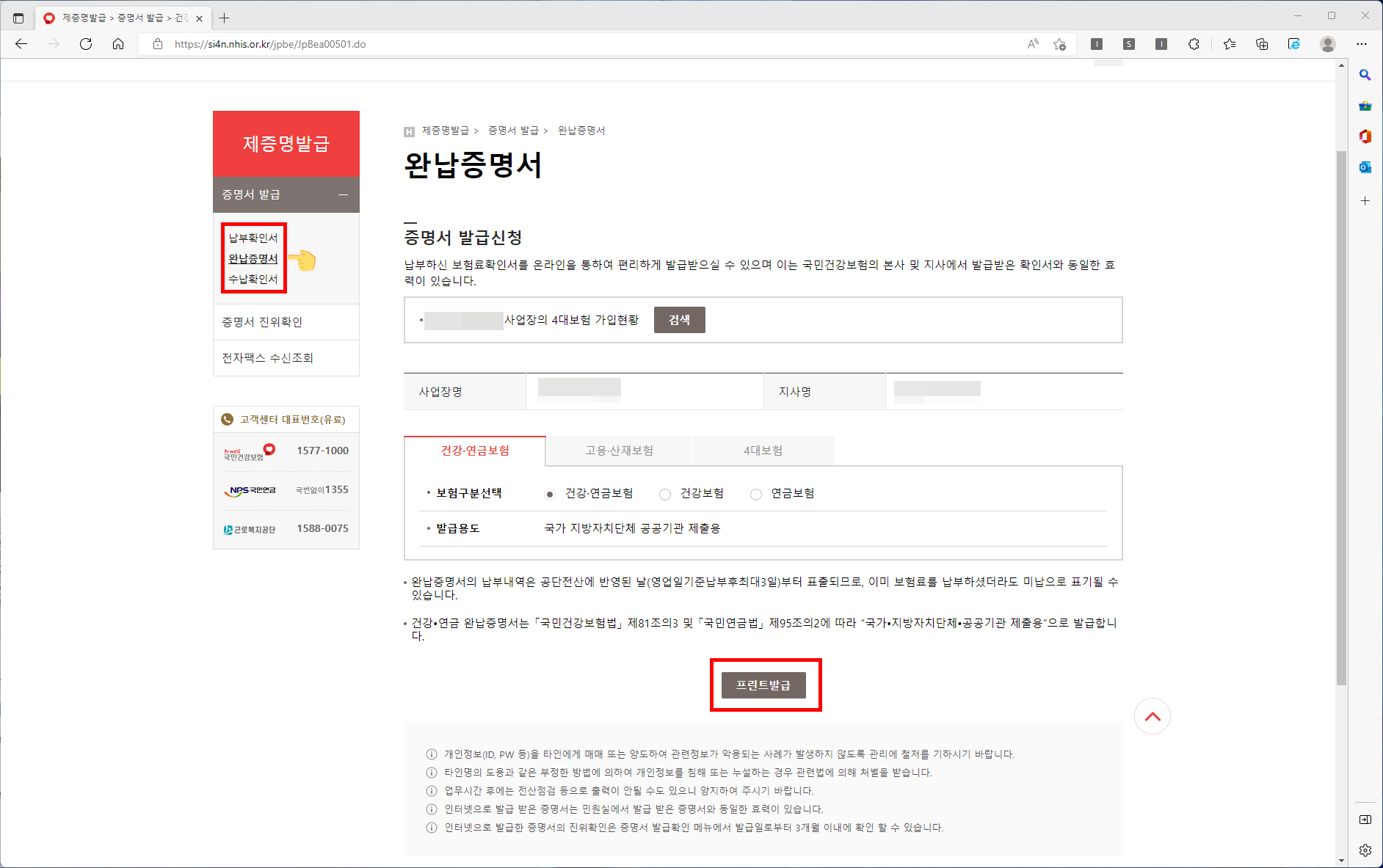Click the 국민건강보험 1577-1000 number
The height and width of the screenshot is (868, 1383).
coord(322,451)
